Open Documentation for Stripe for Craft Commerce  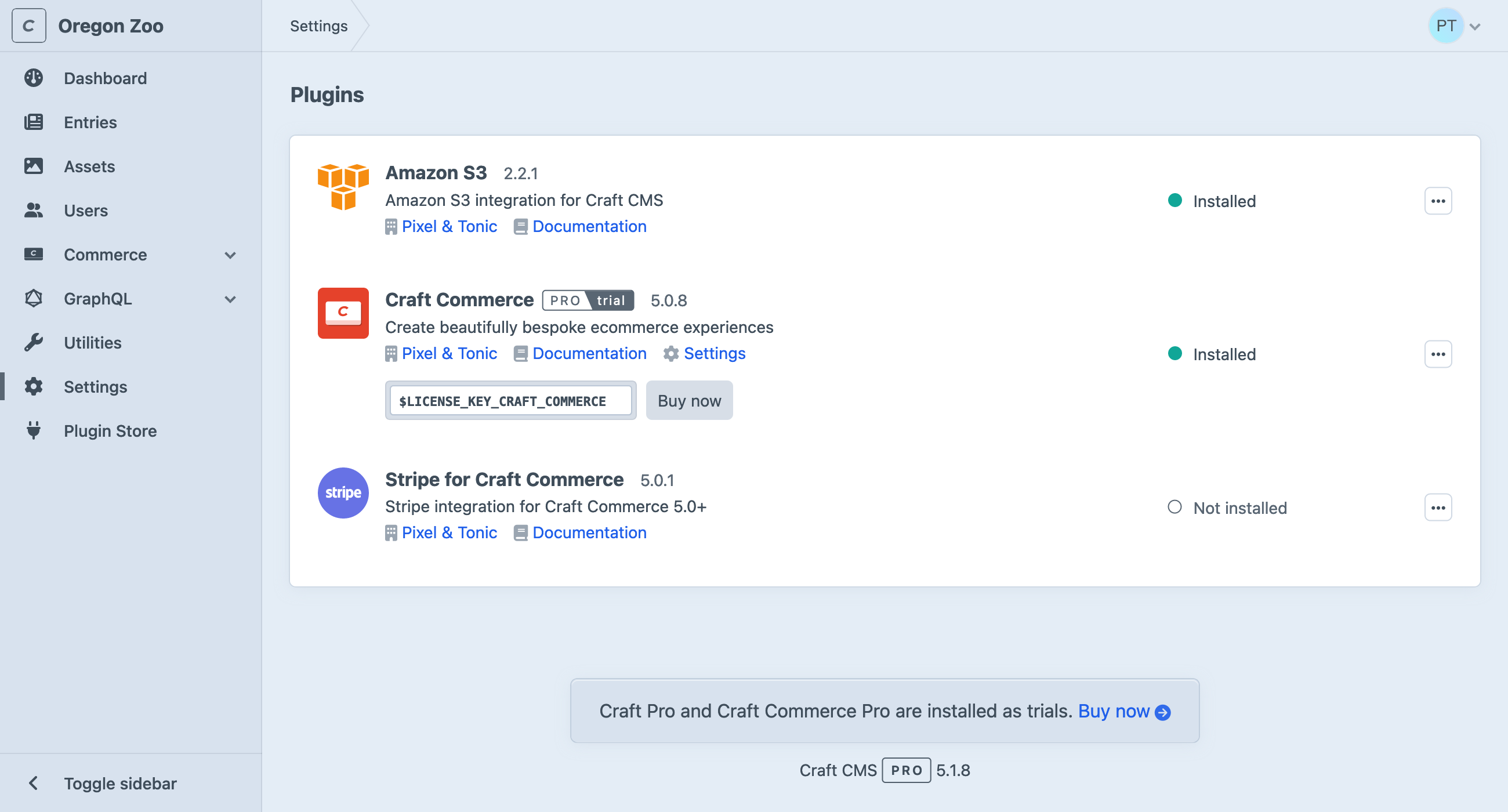[589, 532]
